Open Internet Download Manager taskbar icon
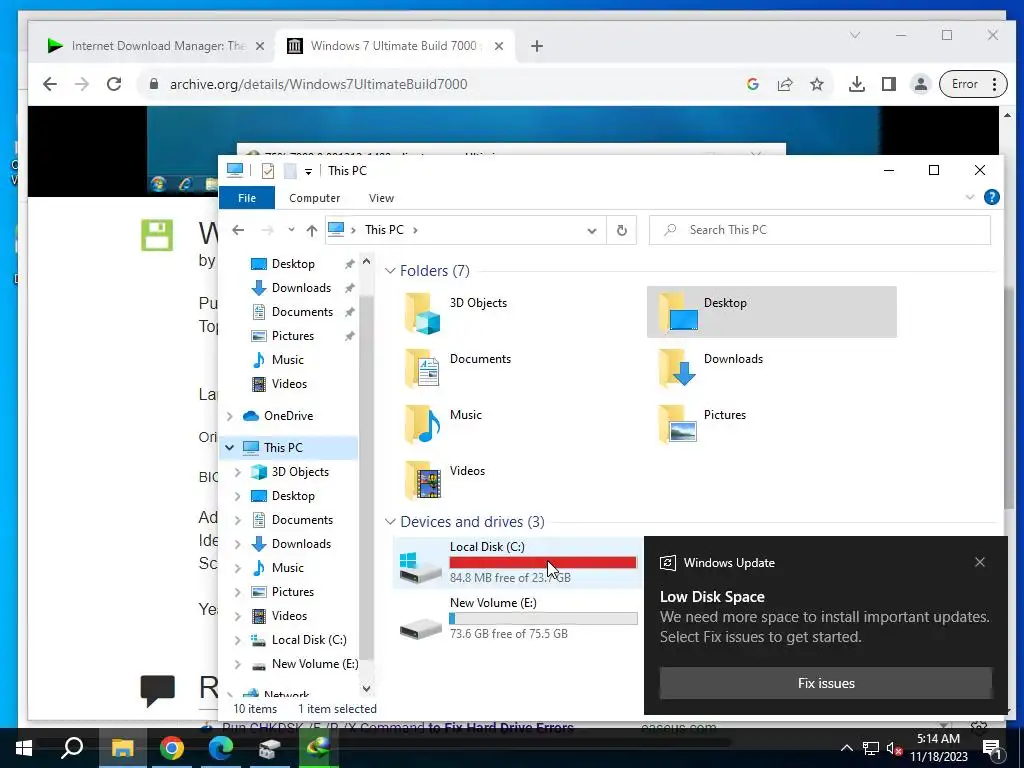The image size is (1024, 768). pos(318,748)
